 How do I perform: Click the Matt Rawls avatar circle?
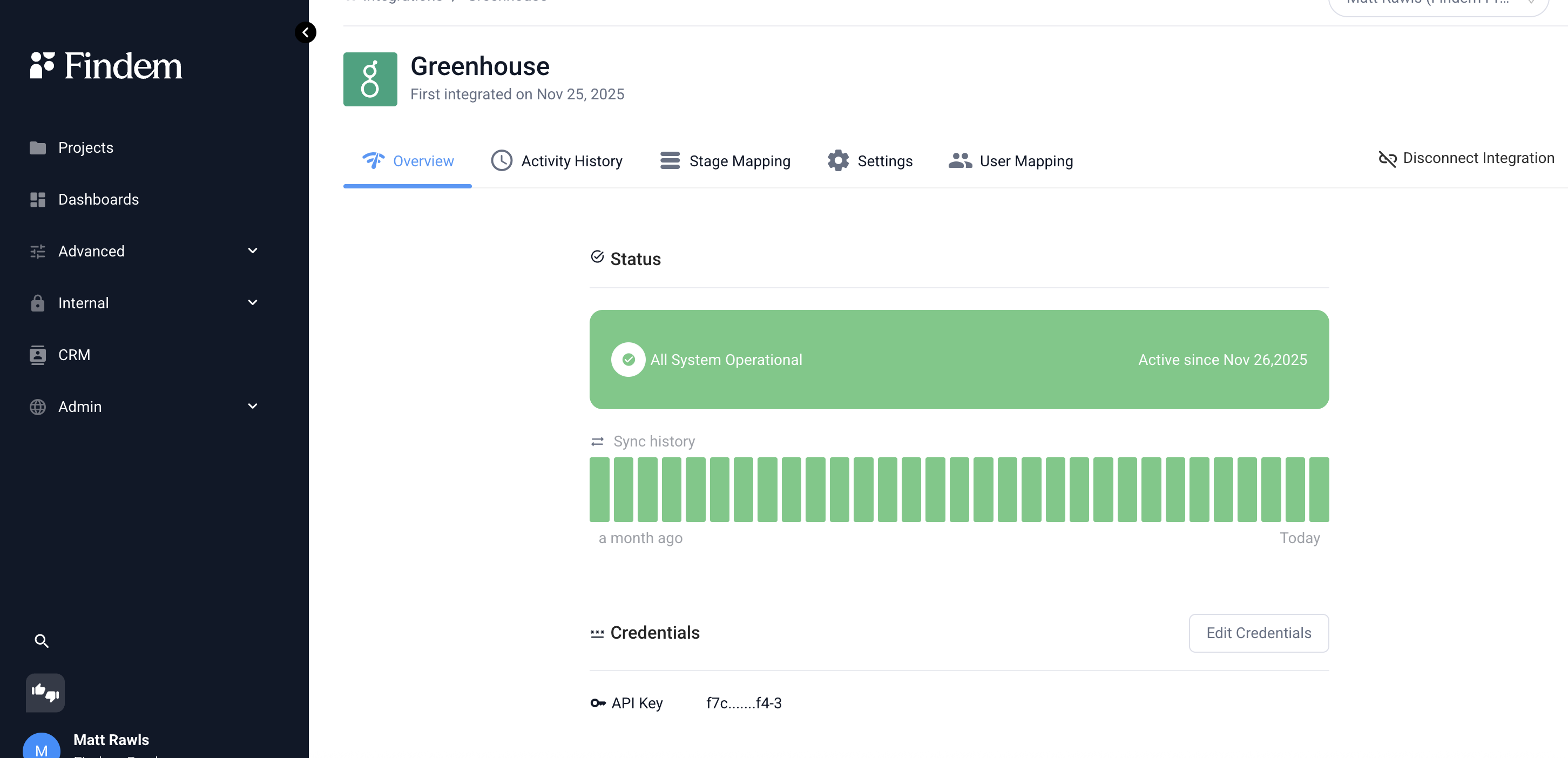point(42,747)
